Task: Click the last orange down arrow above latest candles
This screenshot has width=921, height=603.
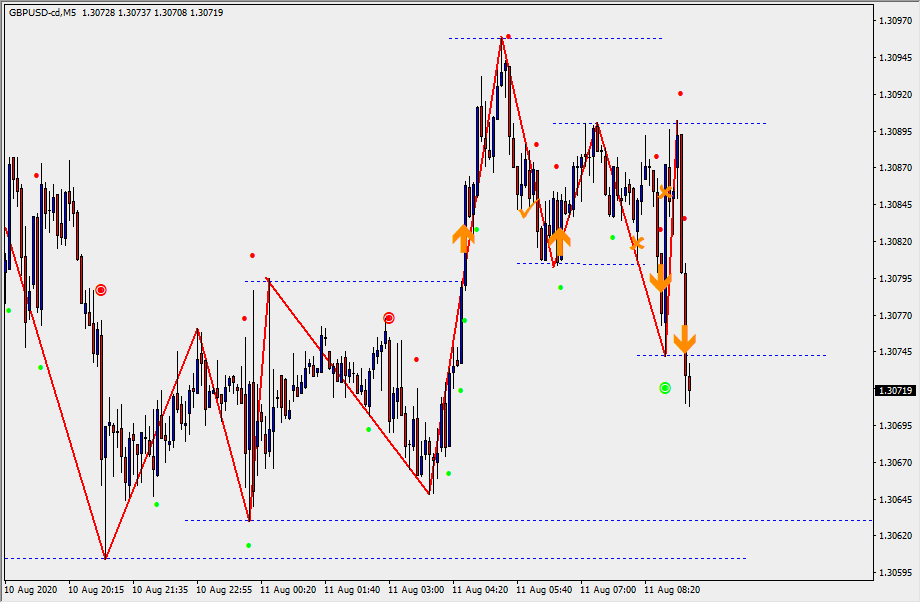Action: pyautogui.click(x=684, y=340)
